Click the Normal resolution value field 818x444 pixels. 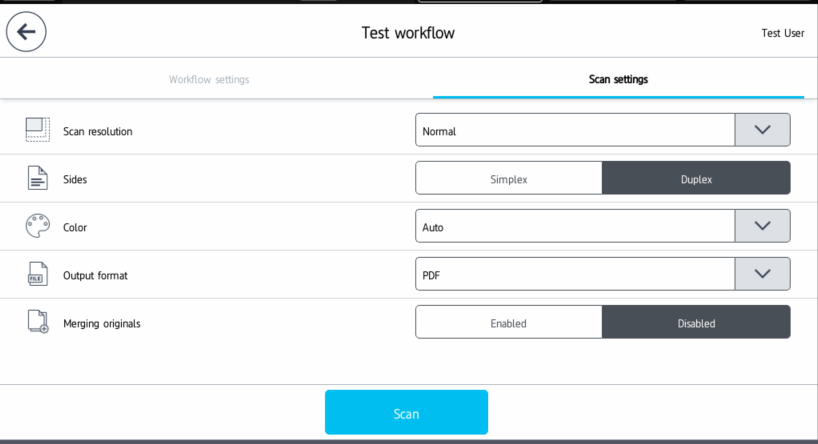click(x=575, y=130)
